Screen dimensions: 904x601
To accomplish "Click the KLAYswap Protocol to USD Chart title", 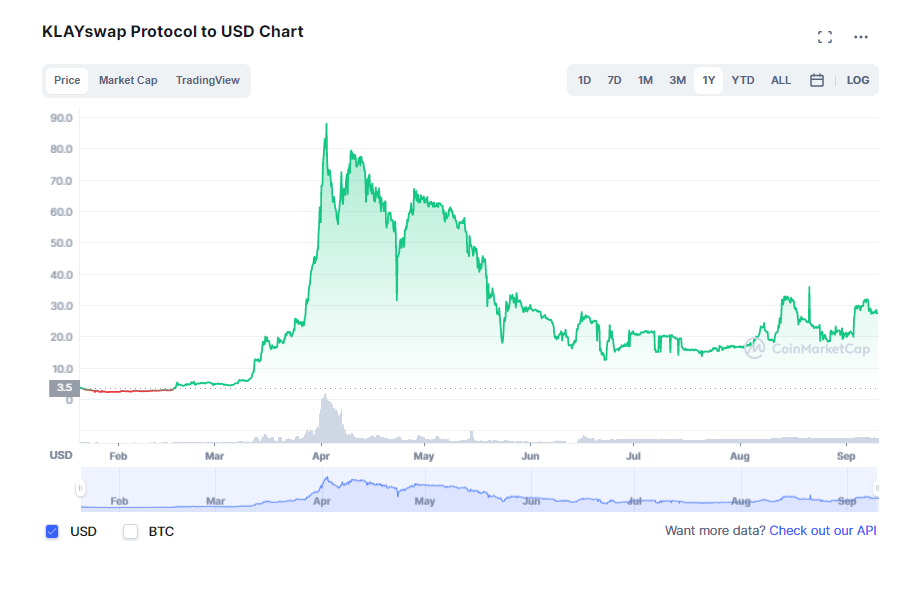I will 172,31.
